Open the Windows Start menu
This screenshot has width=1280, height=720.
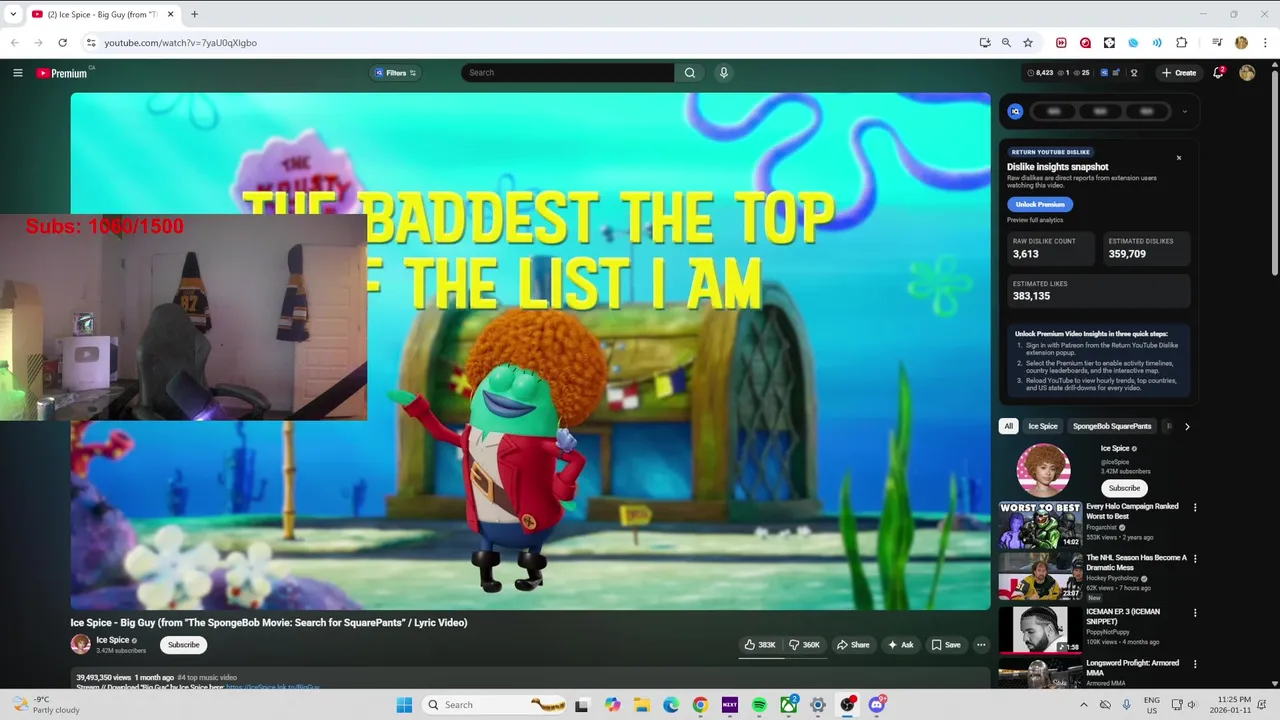click(x=404, y=705)
